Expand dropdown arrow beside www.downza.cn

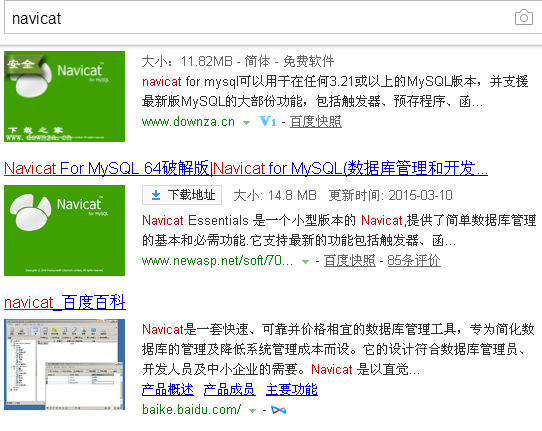pyautogui.click(x=246, y=123)
